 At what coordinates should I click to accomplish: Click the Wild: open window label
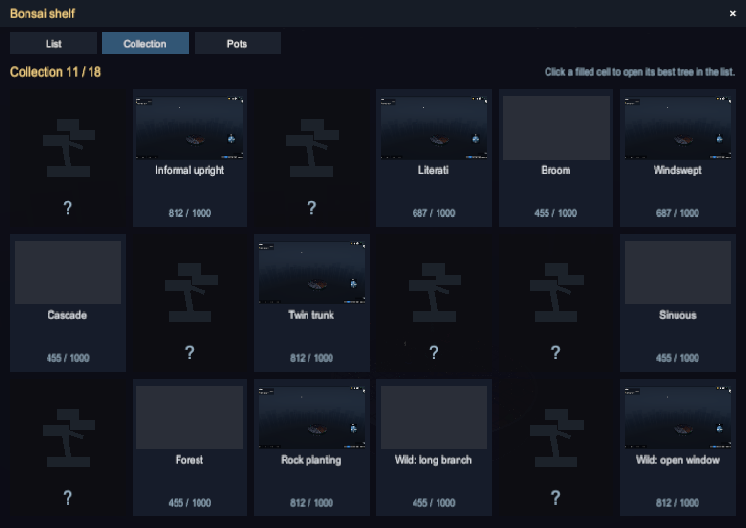(677, 460)
